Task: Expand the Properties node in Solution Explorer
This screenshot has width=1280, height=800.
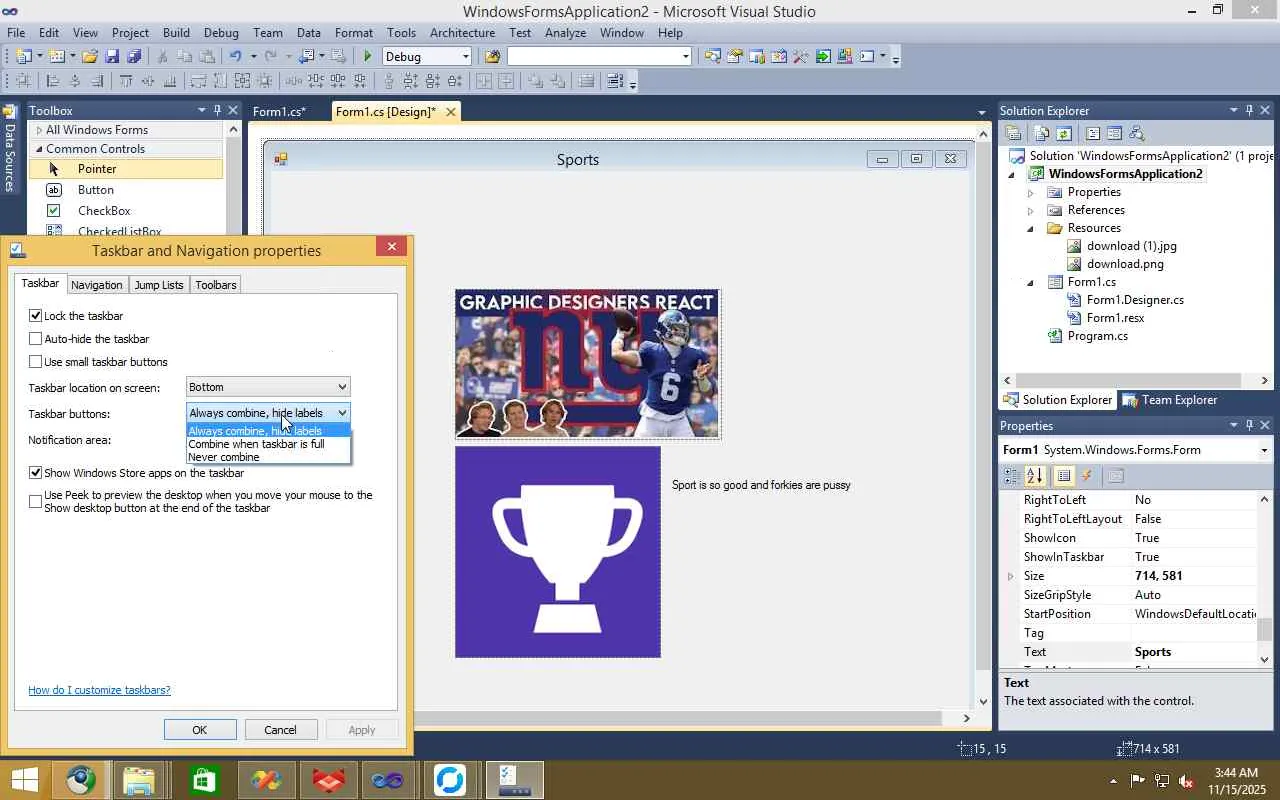Action: (1030, 192)
